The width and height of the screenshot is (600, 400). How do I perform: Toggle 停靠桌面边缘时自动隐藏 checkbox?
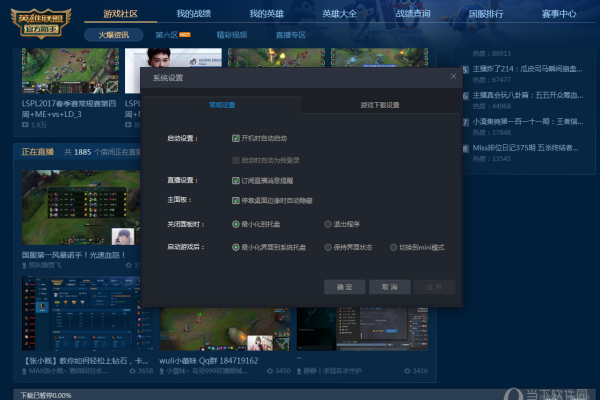tap(236, 201)
